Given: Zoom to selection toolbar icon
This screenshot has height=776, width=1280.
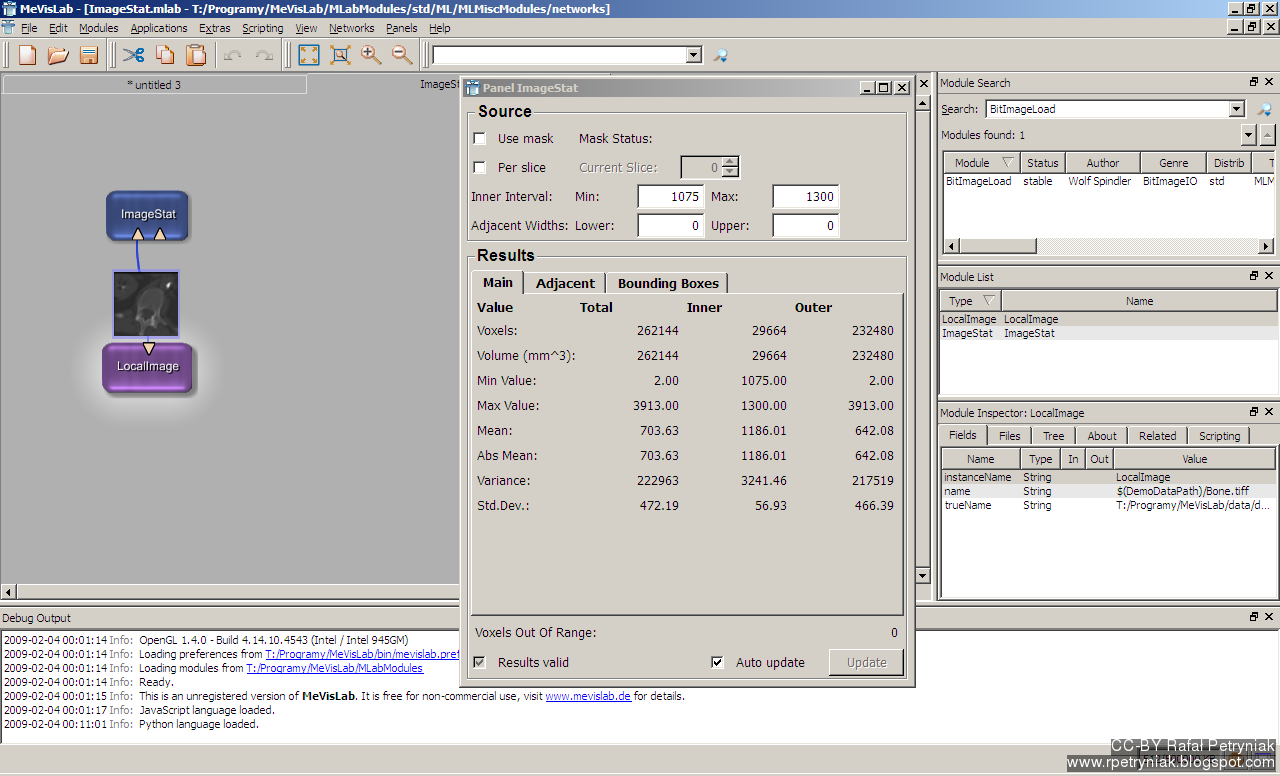Looking at the screenshot, I should coord(340,55).
